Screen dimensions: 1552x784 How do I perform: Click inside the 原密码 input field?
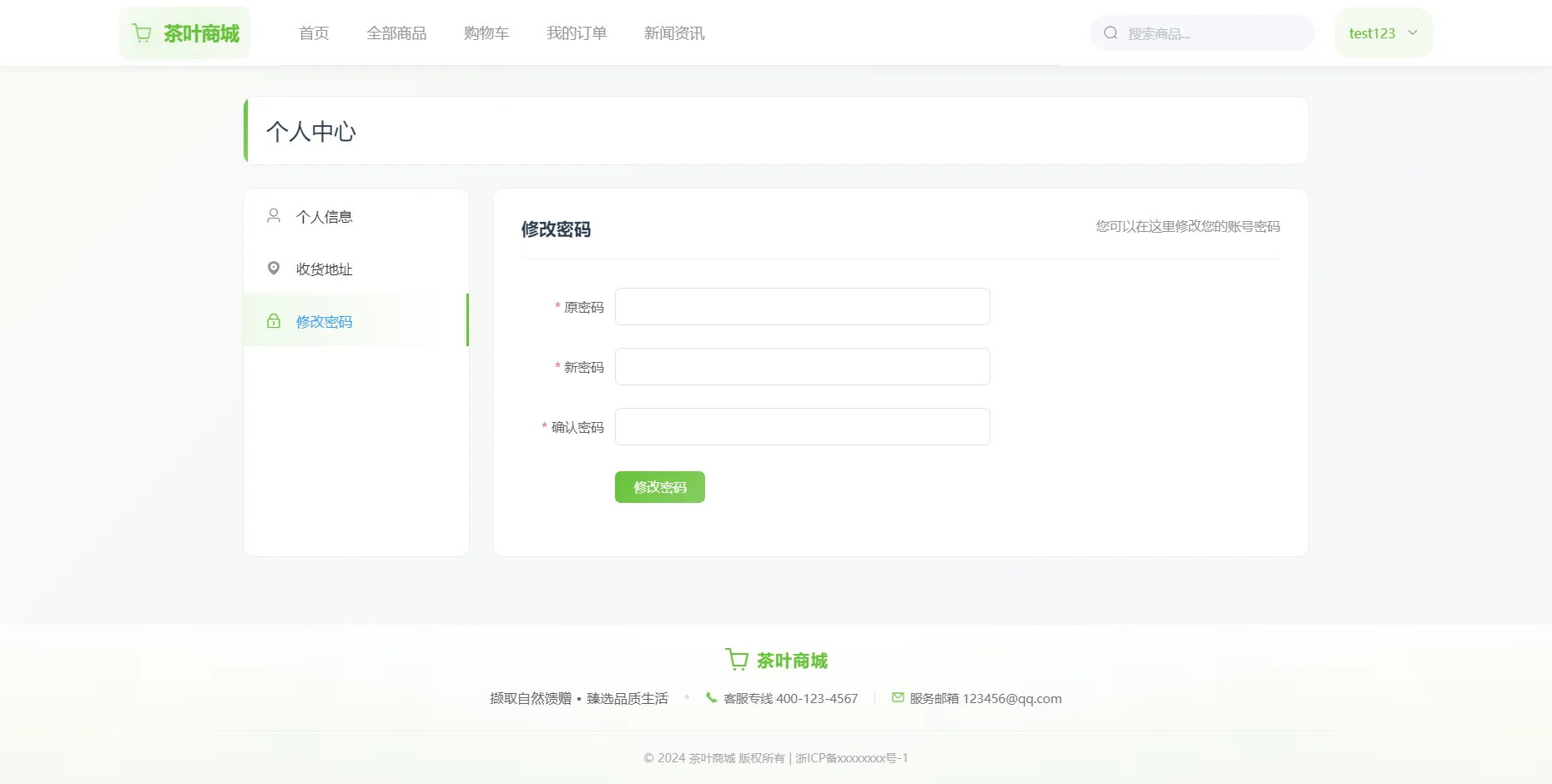point(801,306)
